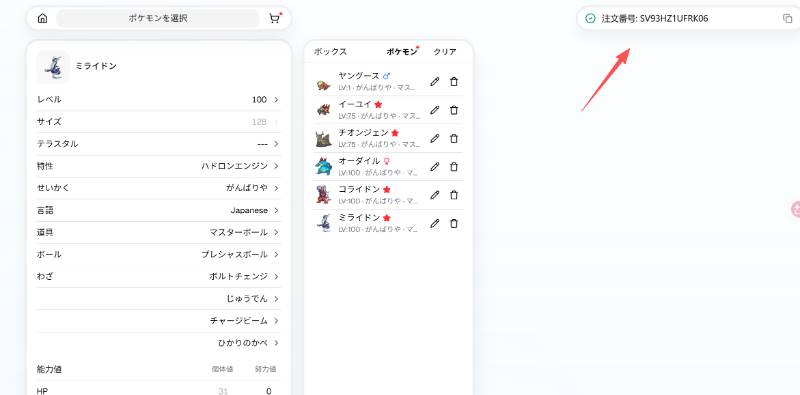Delete the ミライドン list entry
800x395 pixels.
454,223
